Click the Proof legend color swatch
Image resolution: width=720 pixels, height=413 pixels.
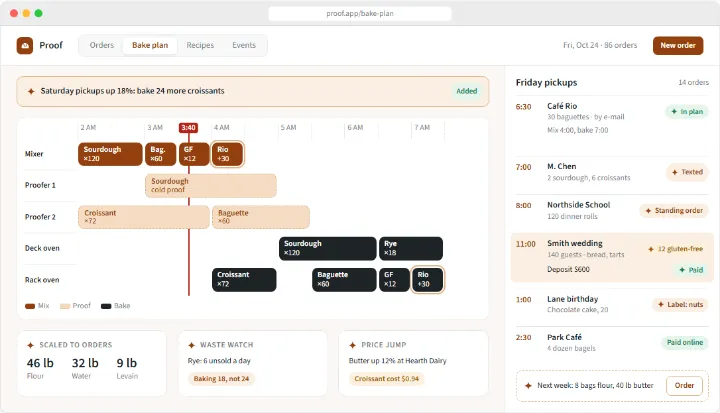coord(65,306)
